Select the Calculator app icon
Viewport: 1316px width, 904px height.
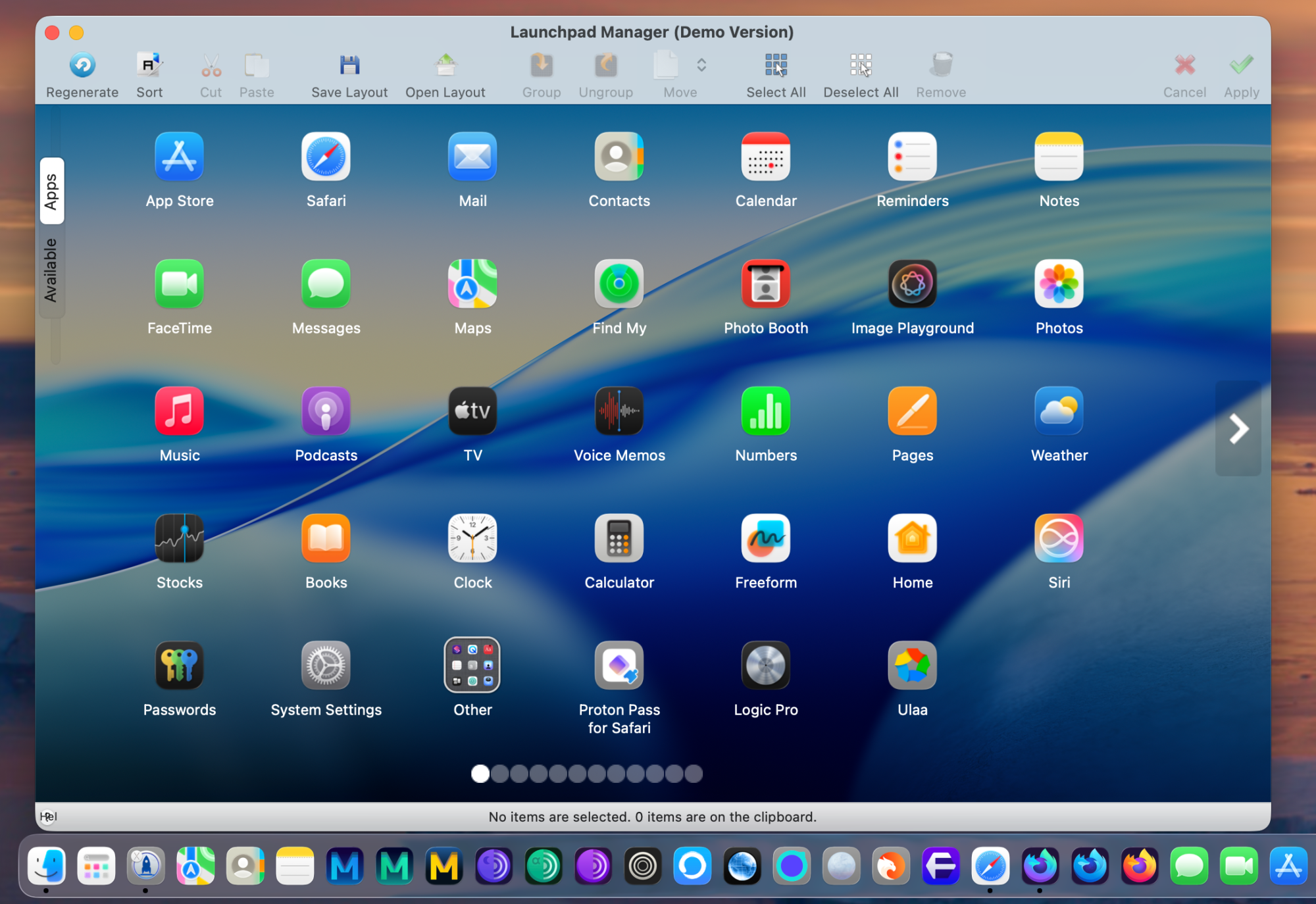pos(619,538)
